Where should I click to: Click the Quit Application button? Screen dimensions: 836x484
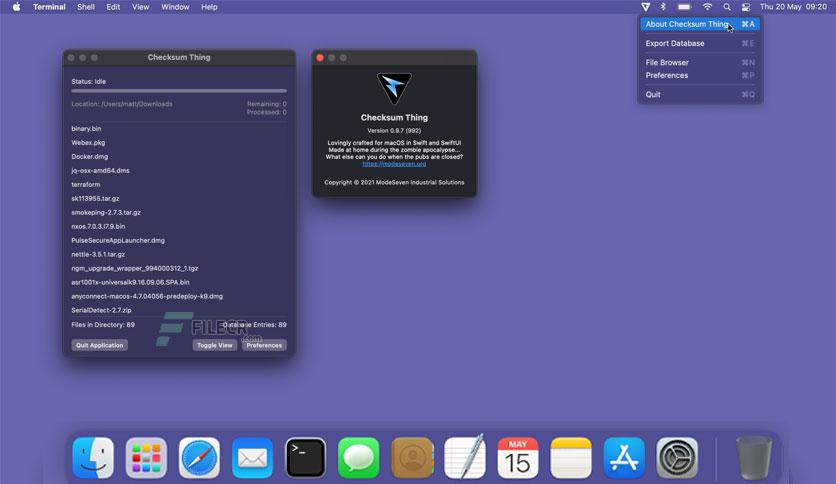click(99, 345)
